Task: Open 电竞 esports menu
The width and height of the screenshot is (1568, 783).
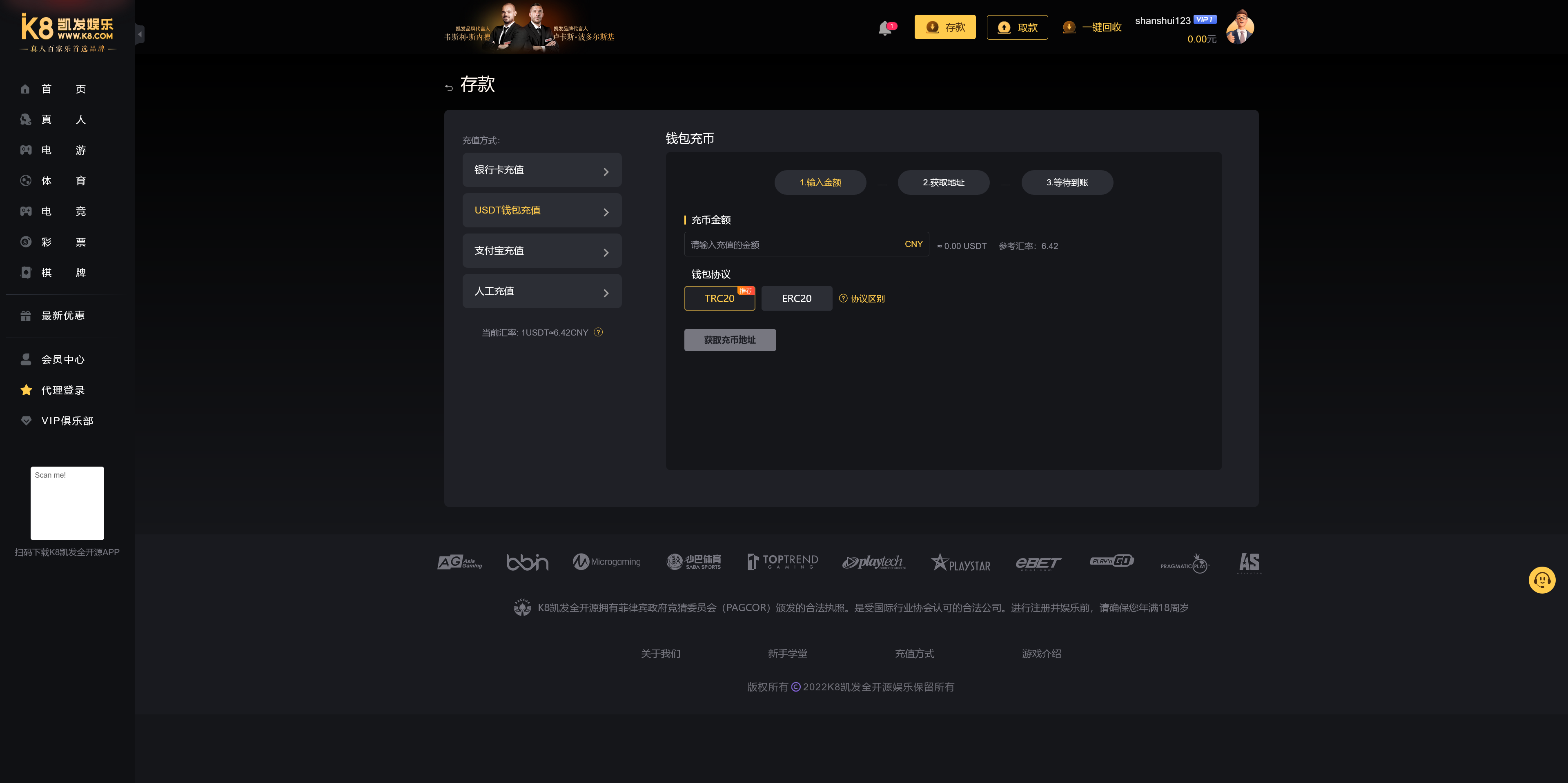Action: coord(63,211)
